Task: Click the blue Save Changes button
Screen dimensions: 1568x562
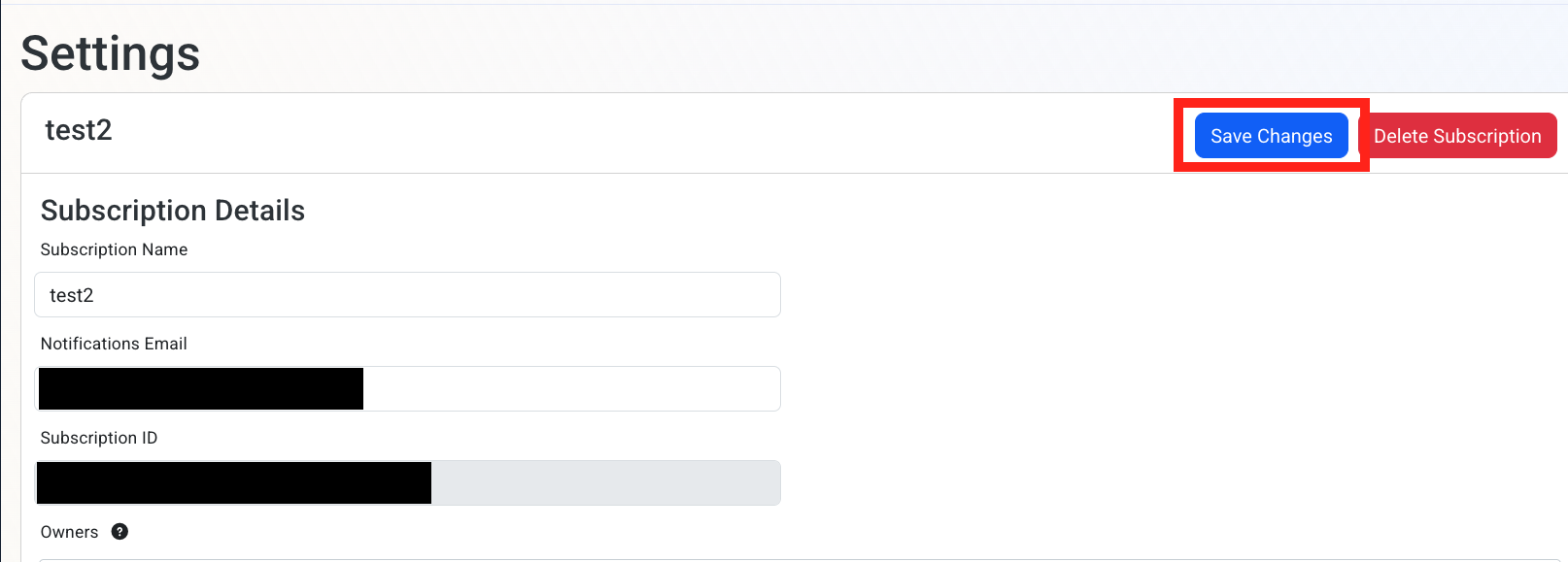Action: coord(1271,136)
